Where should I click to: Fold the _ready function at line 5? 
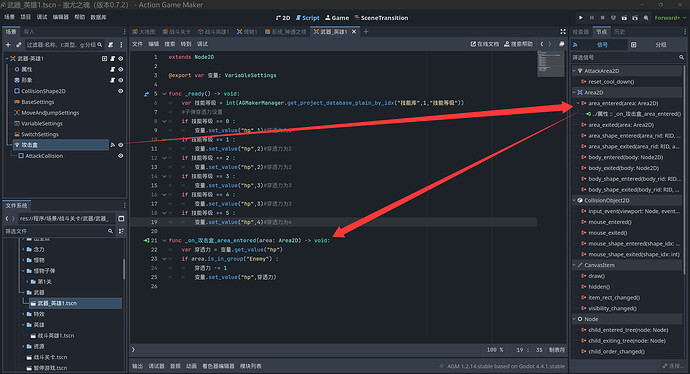164,94
